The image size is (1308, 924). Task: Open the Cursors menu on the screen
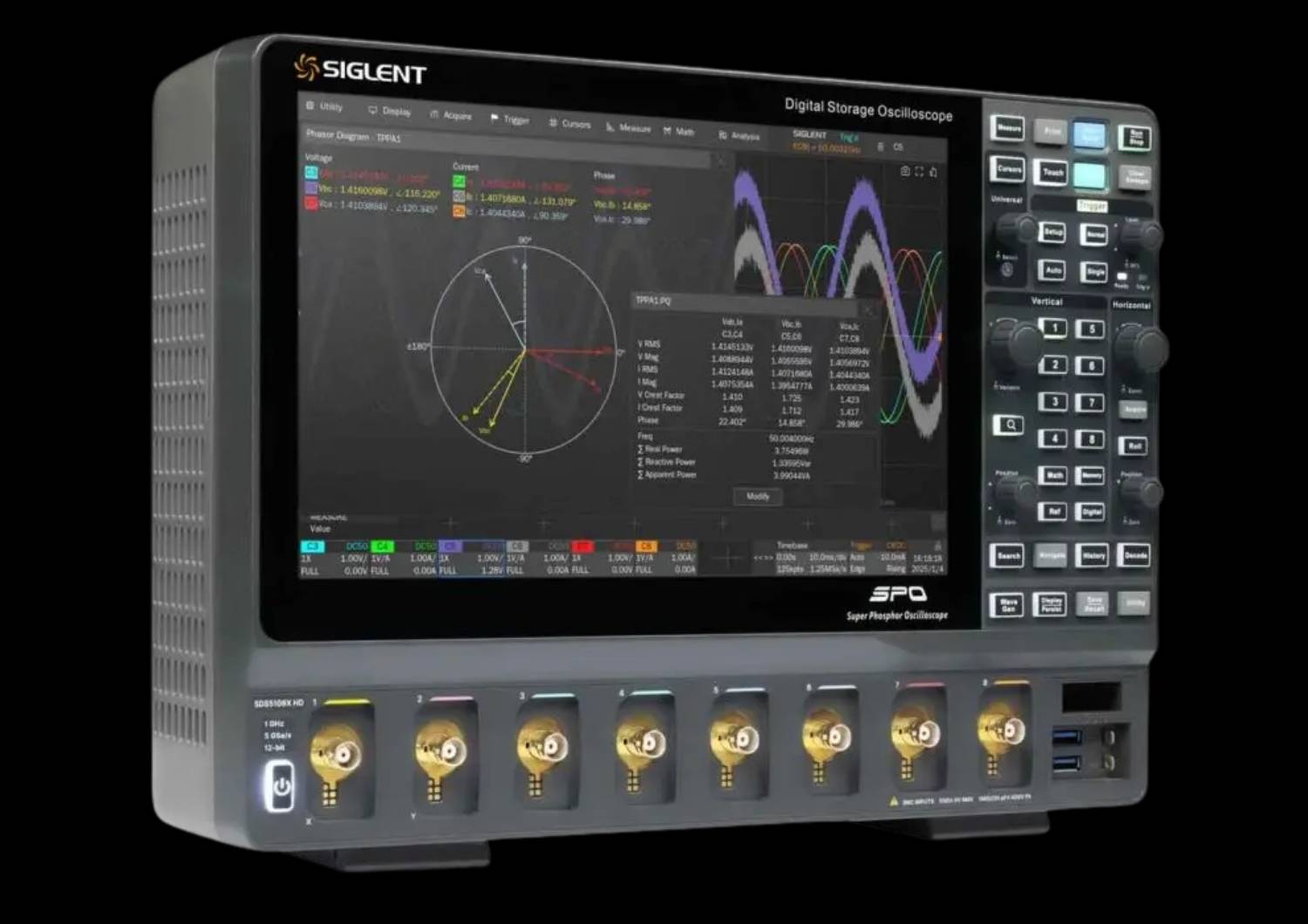pyautogui.click(x=570, y=124)
